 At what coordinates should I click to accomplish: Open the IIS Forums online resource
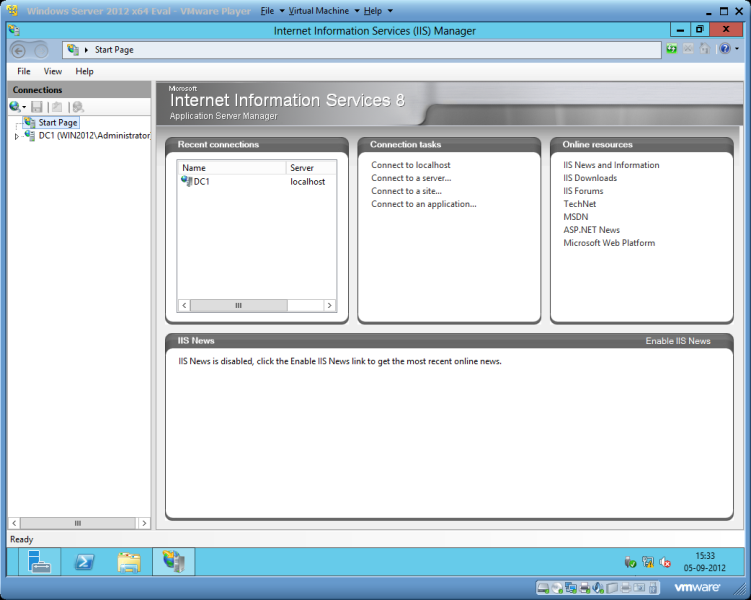pyautogui.click(x=583, y=191)
